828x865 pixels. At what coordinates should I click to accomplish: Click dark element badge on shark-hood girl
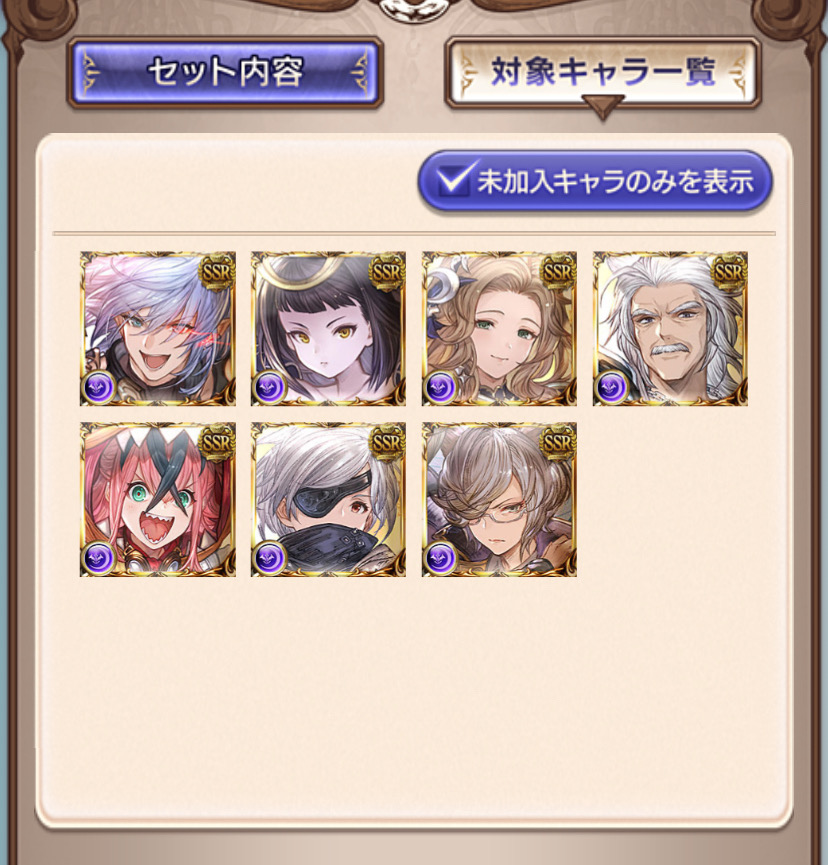click(x=99, y=558)
